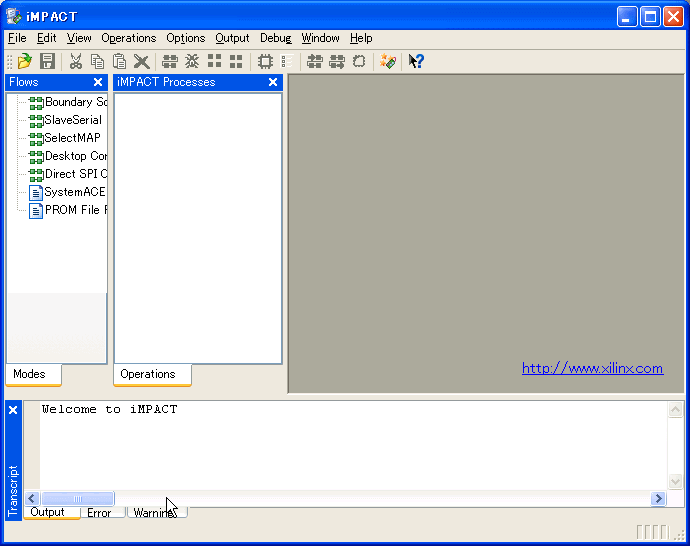The height and width of the screenshot is (546, 690).
Task: Select the SlaveSerial flow item
Action: click(x=72, y=120)
